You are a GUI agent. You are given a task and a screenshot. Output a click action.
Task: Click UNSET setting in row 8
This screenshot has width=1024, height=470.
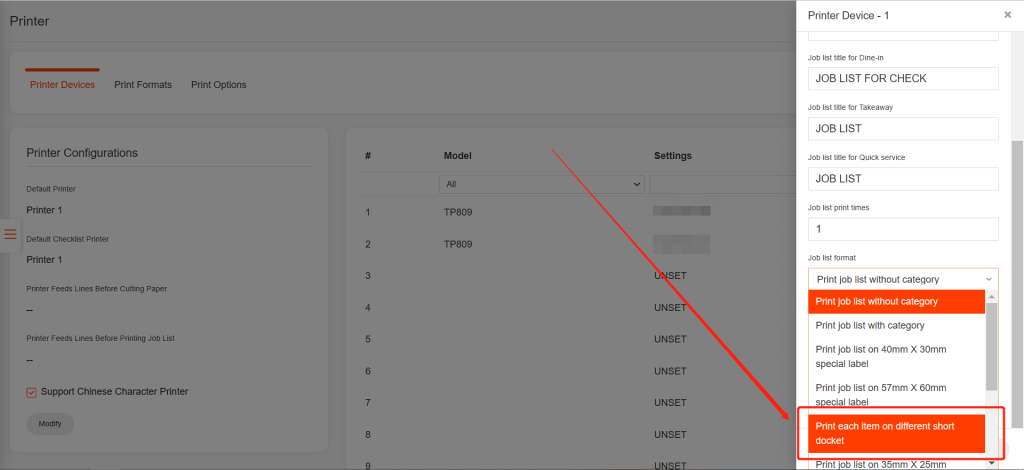[670, 435]
